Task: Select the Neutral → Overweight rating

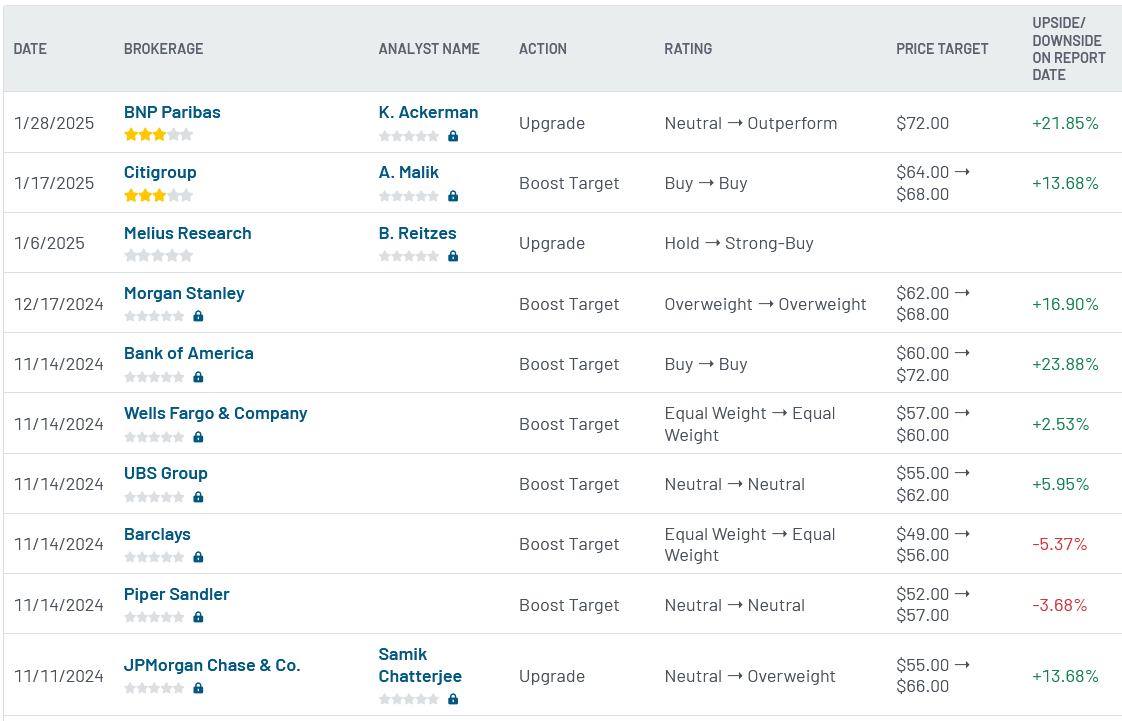Action: click(x=749, y=676)
